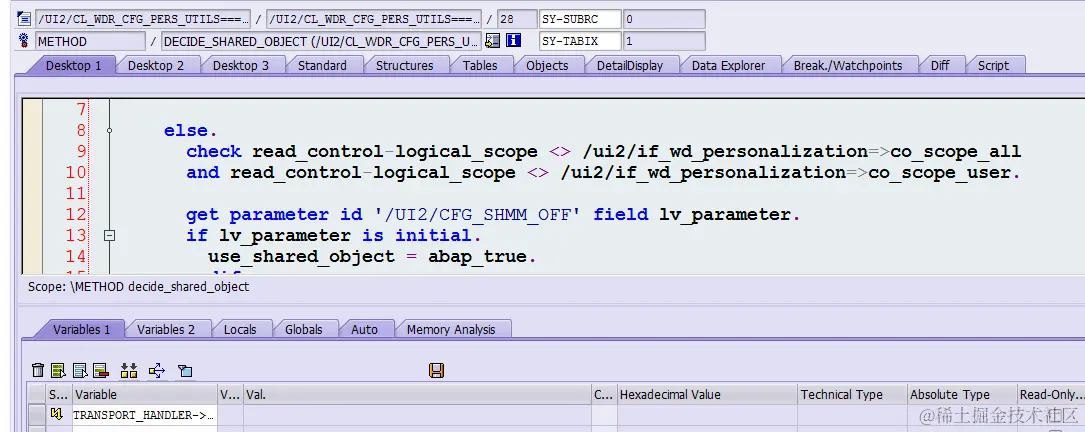Switch to Objects tab
The width and height of the screenshot is (1085, 432).
(547, 66)
